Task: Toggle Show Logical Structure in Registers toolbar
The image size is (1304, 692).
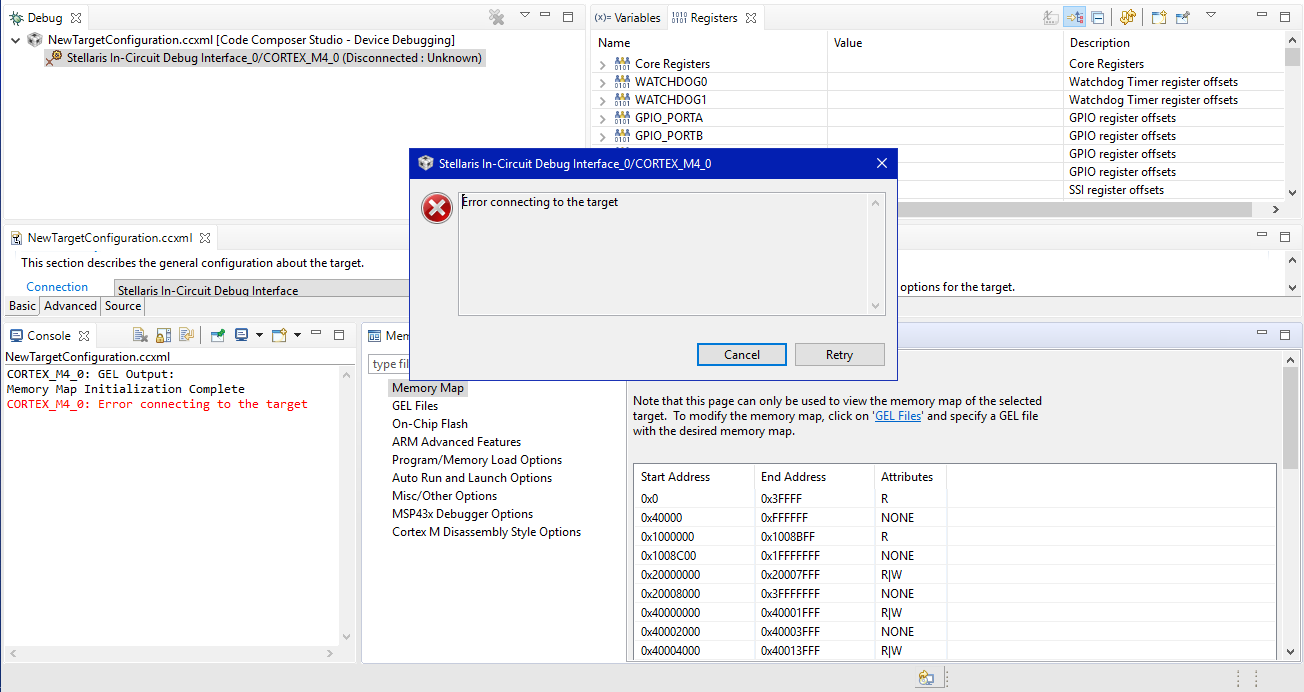Action: (x=1075, y=17)
